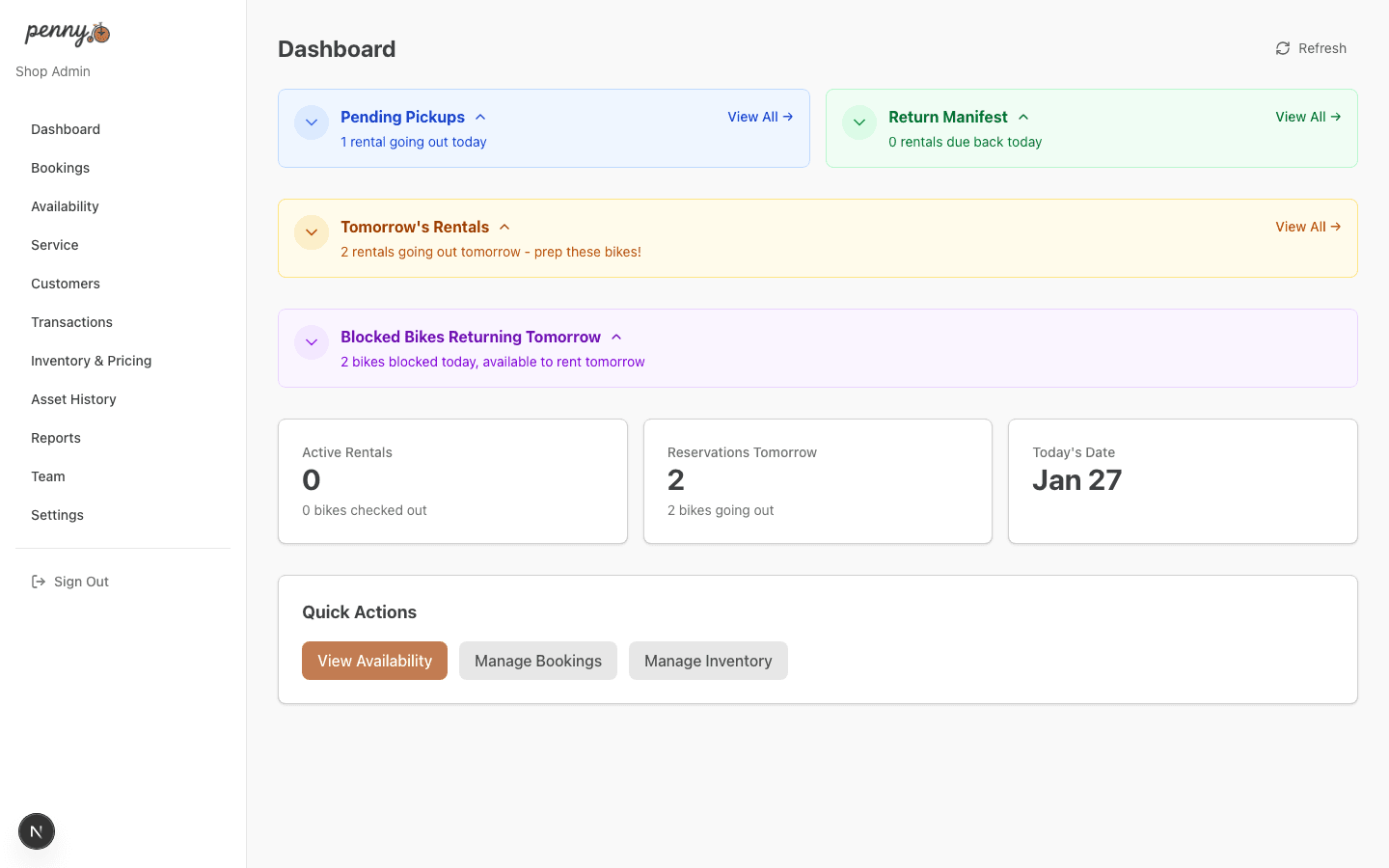Click the orange Tomorrow's Rentals circle icon
1389x868 pixels.
pos(312,232)
